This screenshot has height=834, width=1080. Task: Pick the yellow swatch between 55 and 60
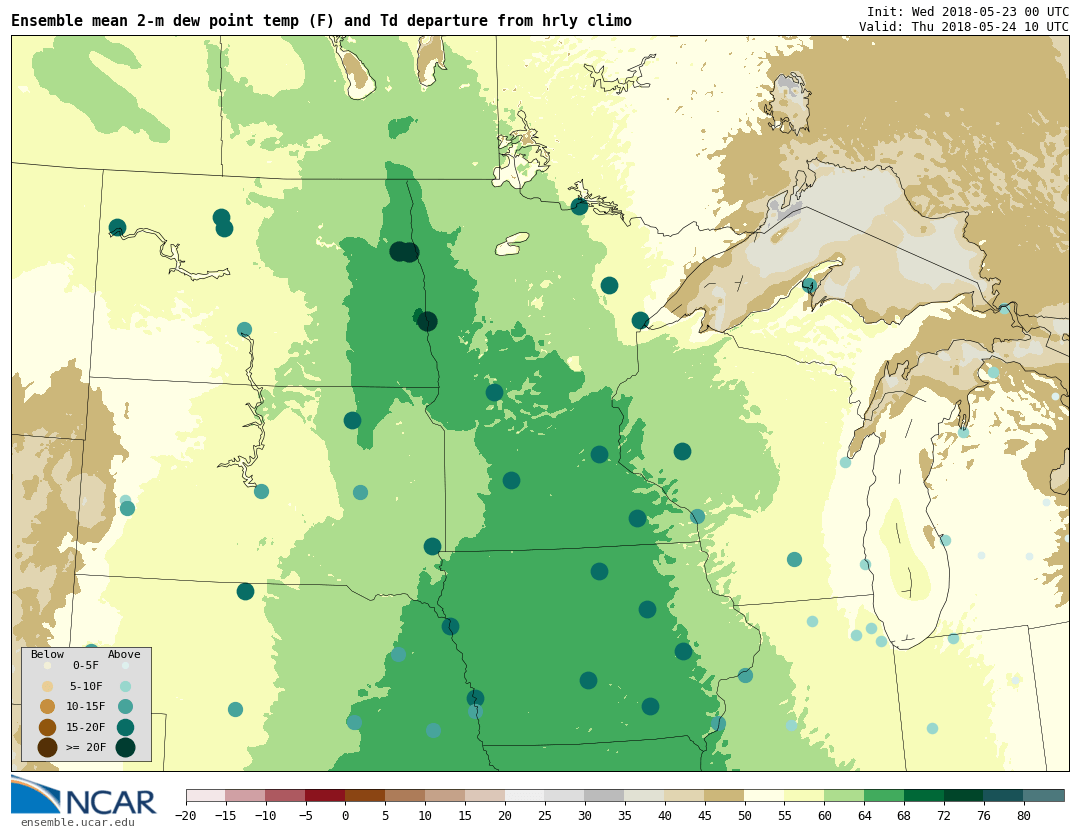804,796
